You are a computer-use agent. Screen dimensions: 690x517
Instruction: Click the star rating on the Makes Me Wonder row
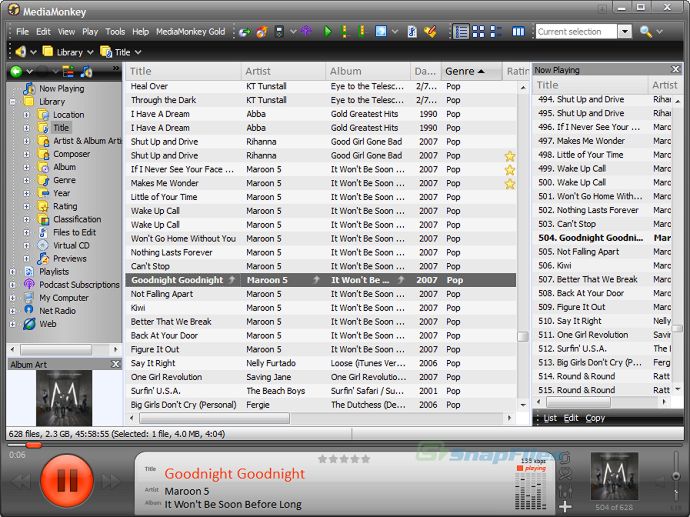coord(510,183)
